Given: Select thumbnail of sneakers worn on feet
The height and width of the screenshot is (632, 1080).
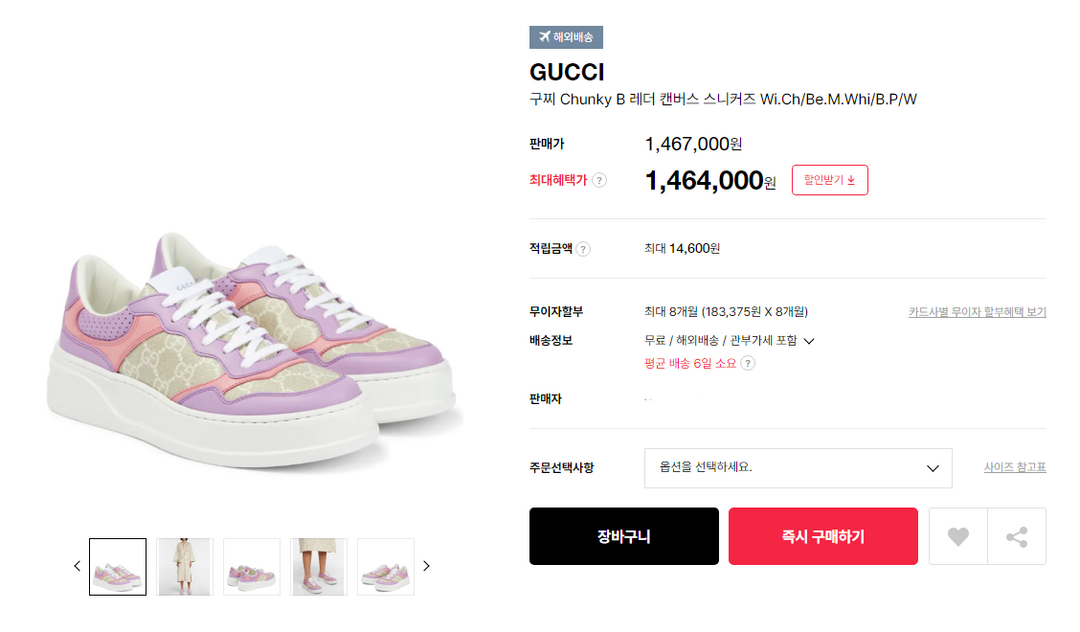Looking at the screenshot, I should (318, 567).
